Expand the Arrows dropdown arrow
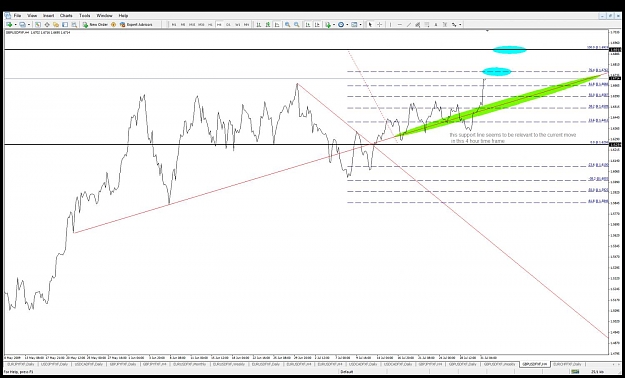Screen dimensions: 625x378 460,25
